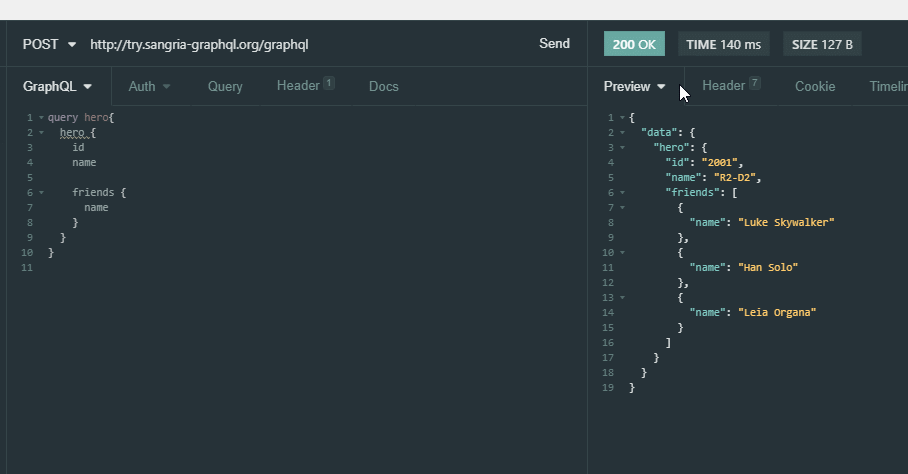Switch to the Query tab
Screen dimensions: 908x474
(x=225, y=86)
